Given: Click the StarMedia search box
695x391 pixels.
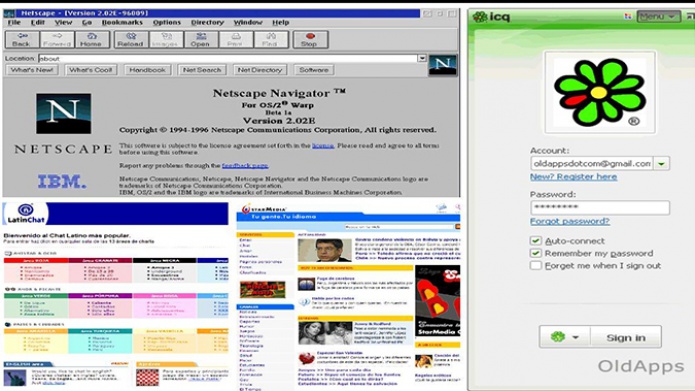Looking at the screenshot, I should point(399,227).
